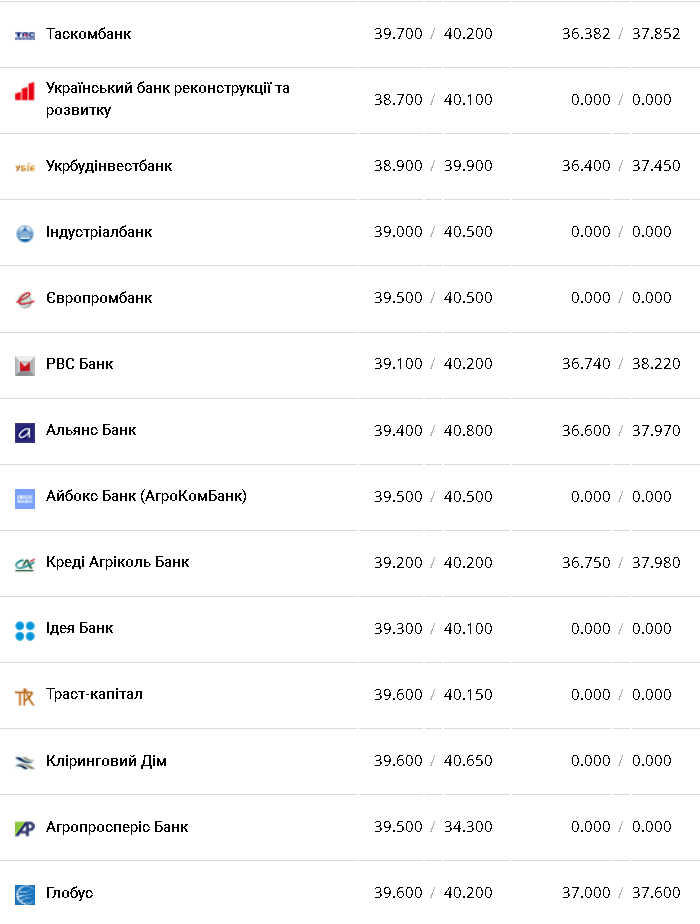Image resolution: width=700 pixels, height=924 pixels.
Task: Click the Європромбанк red logo icon
Action: pos(25,299)
